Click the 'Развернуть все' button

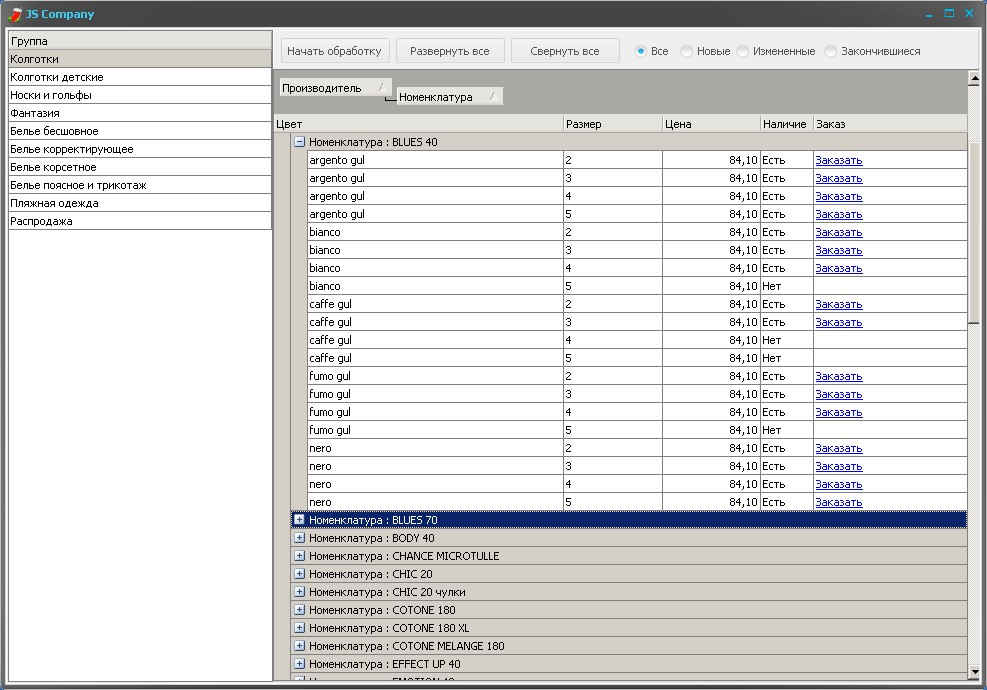pyautogui.click(x=449, y=51)
